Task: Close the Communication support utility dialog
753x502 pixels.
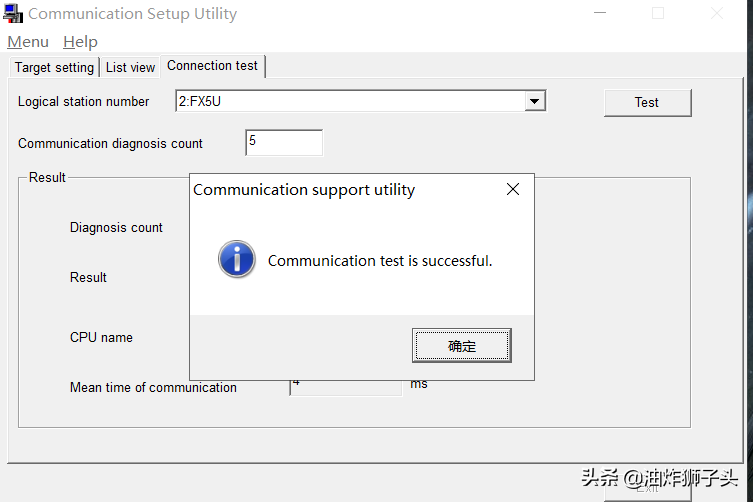Action: (x=513, y=189)
